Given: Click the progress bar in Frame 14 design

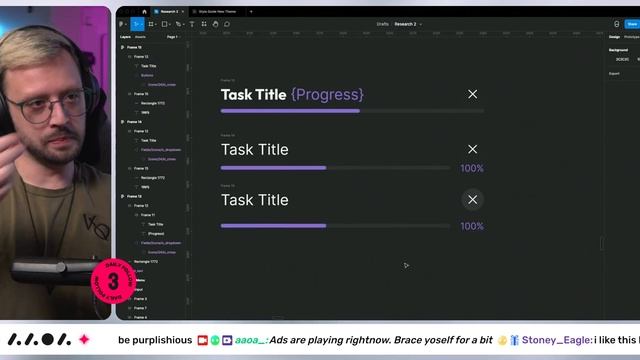Looking at the screenshot, I should click(x=335, y=168).
